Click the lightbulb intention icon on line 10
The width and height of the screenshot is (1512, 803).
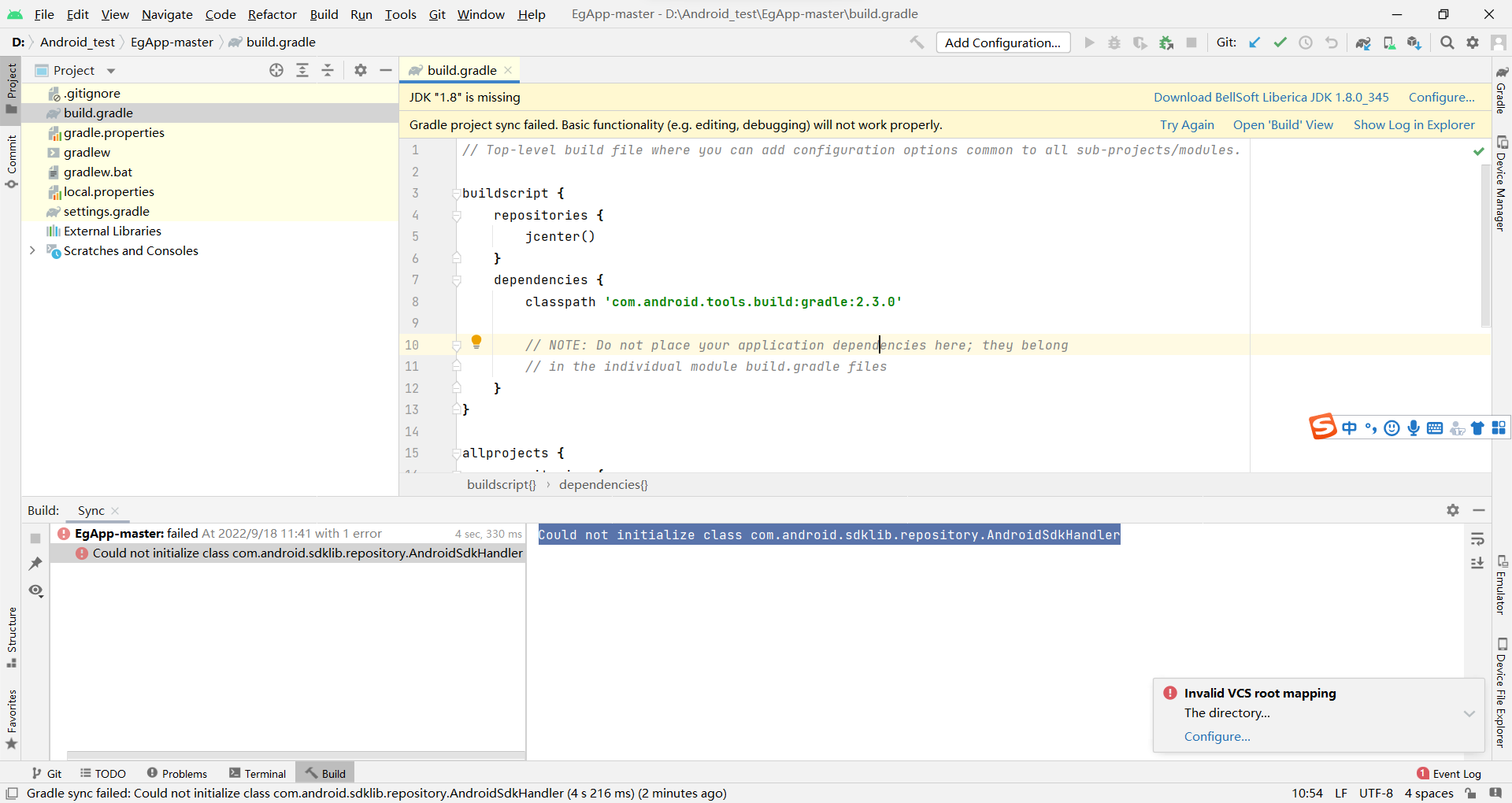pyautogui.click(x=476, y=342)
